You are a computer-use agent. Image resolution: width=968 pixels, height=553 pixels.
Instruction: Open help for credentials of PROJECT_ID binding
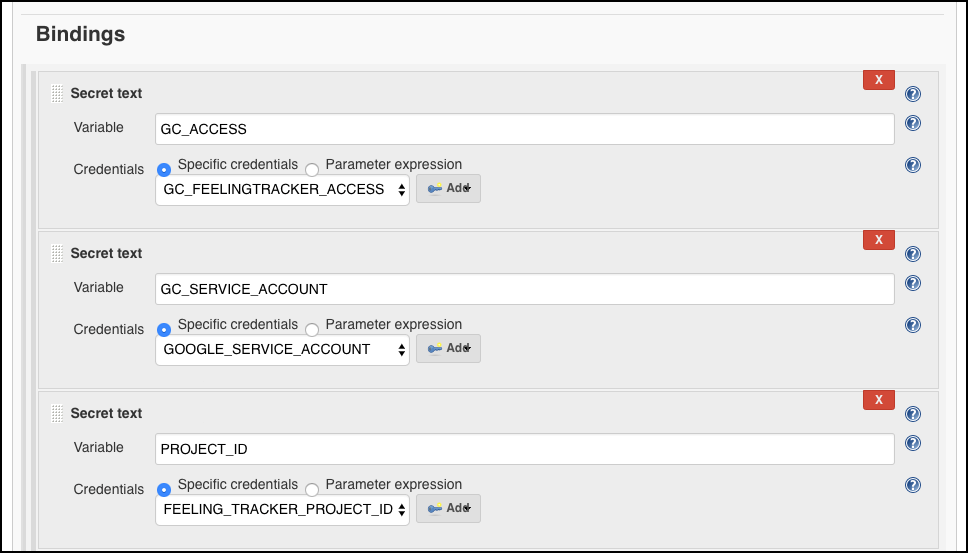(x=912, y=484)
